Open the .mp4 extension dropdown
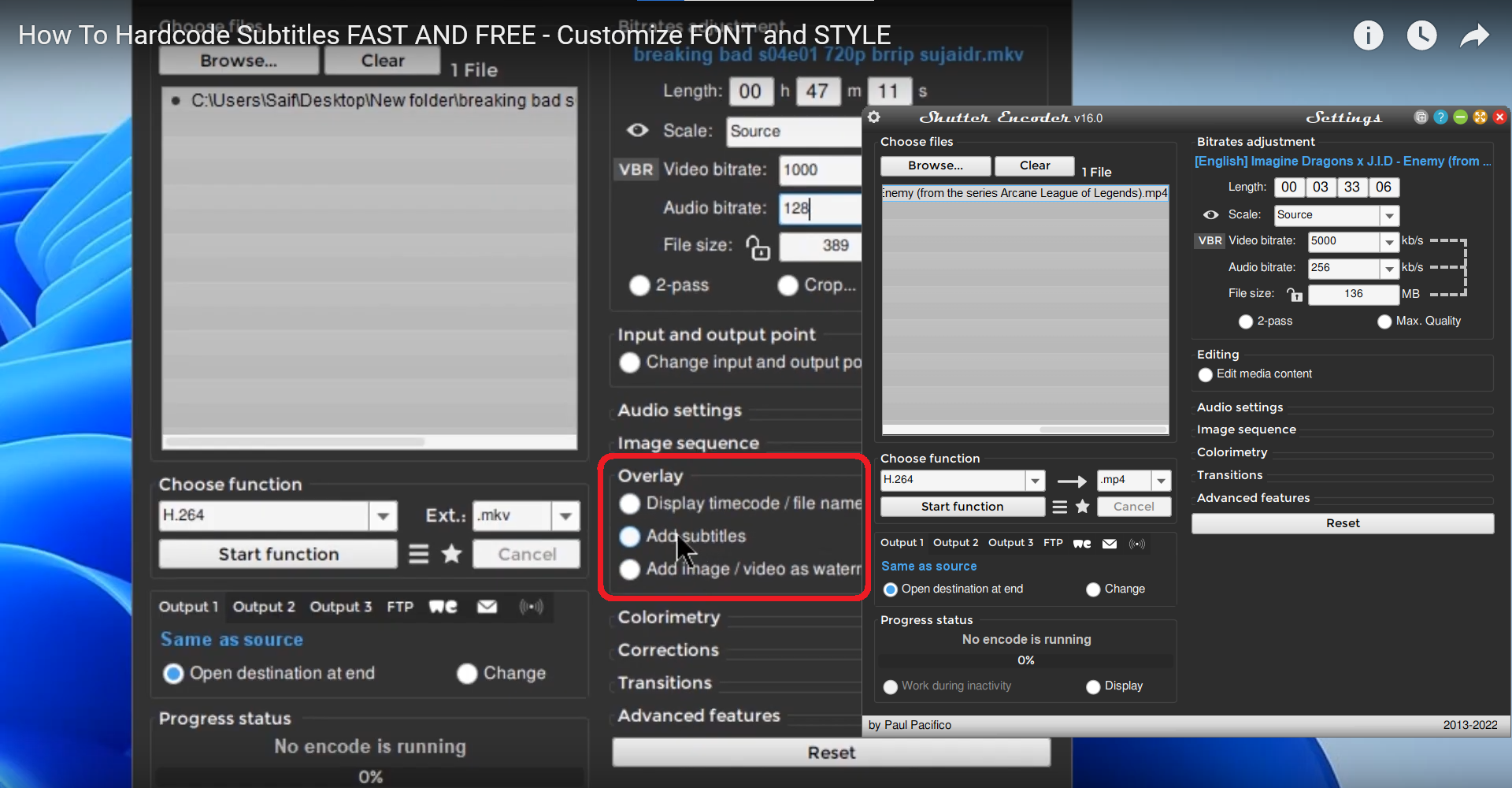This screenshot has height=788, width=1512. 1162,480
